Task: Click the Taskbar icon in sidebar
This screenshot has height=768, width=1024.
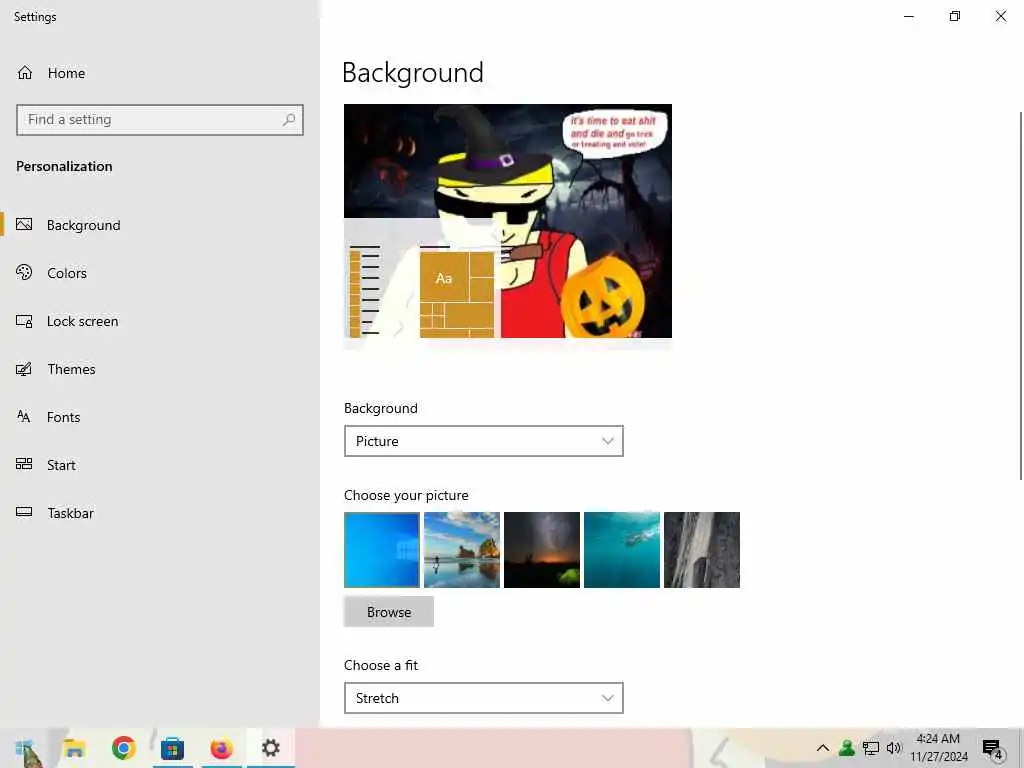Action: 24,512
